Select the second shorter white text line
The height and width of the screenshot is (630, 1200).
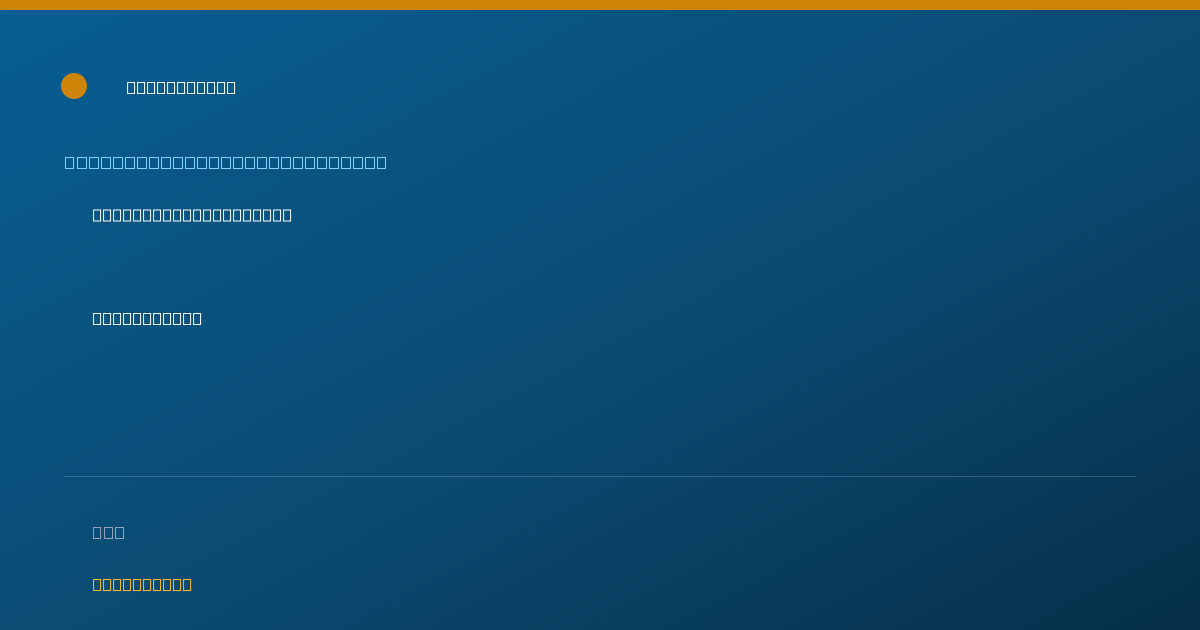pos(147,318)
